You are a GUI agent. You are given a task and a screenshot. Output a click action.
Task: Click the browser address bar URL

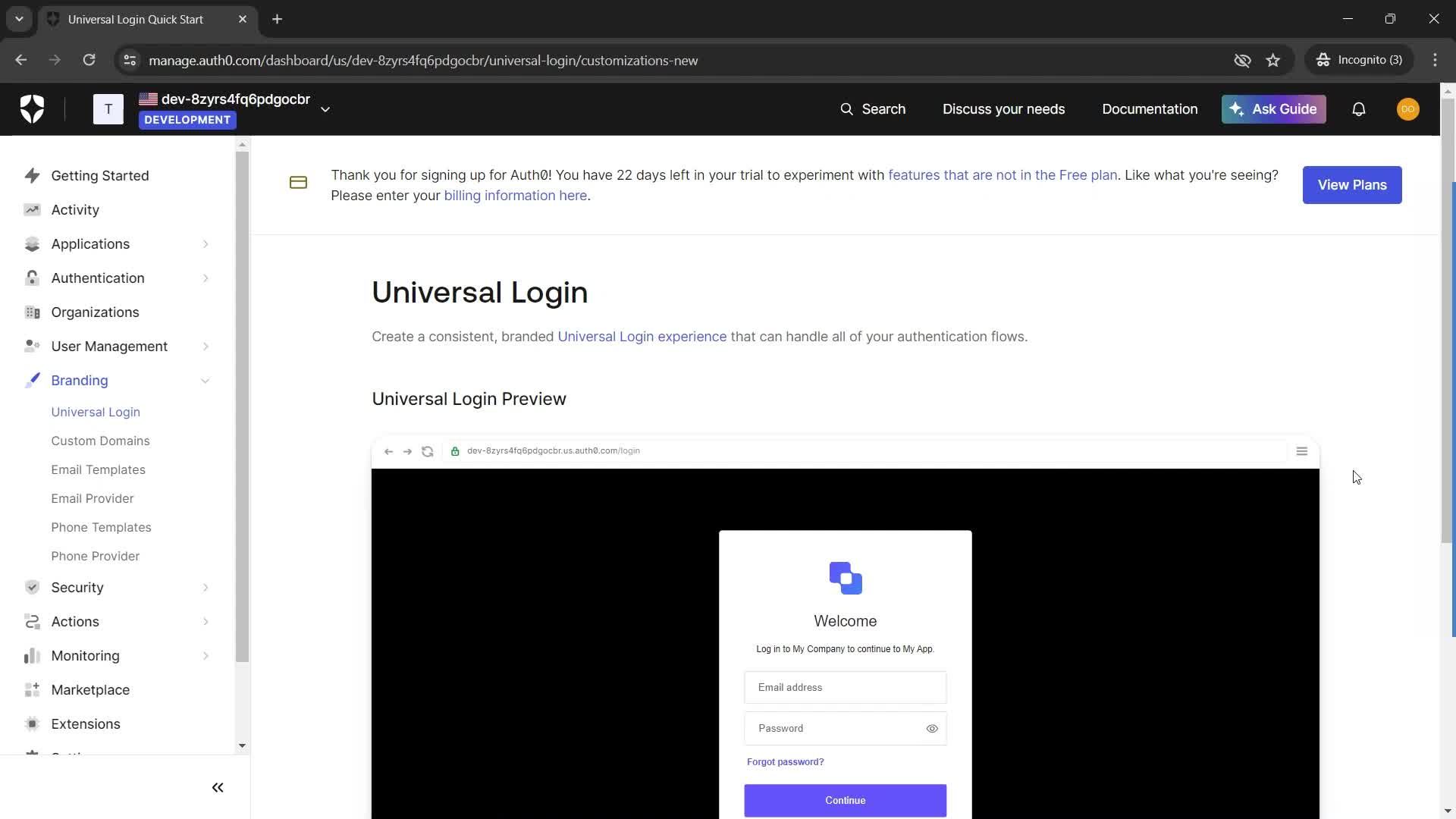point(423,61)
